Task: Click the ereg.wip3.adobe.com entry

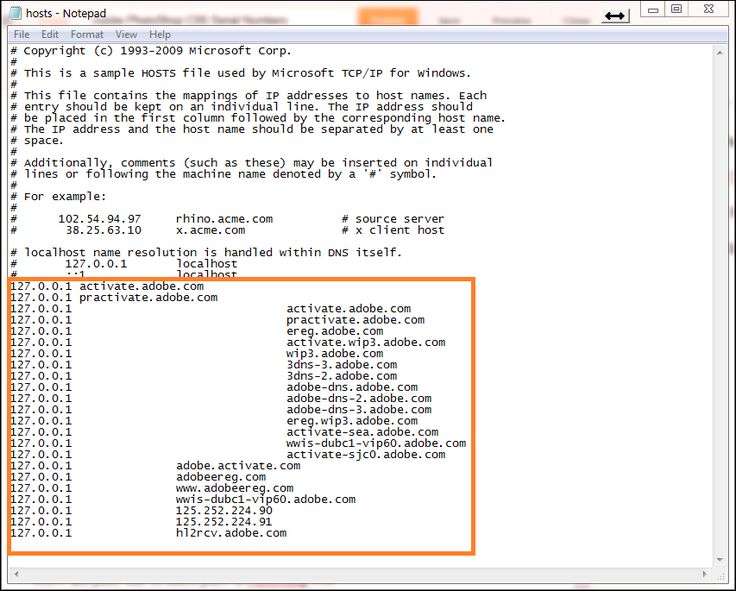Action: coord(352,421)
